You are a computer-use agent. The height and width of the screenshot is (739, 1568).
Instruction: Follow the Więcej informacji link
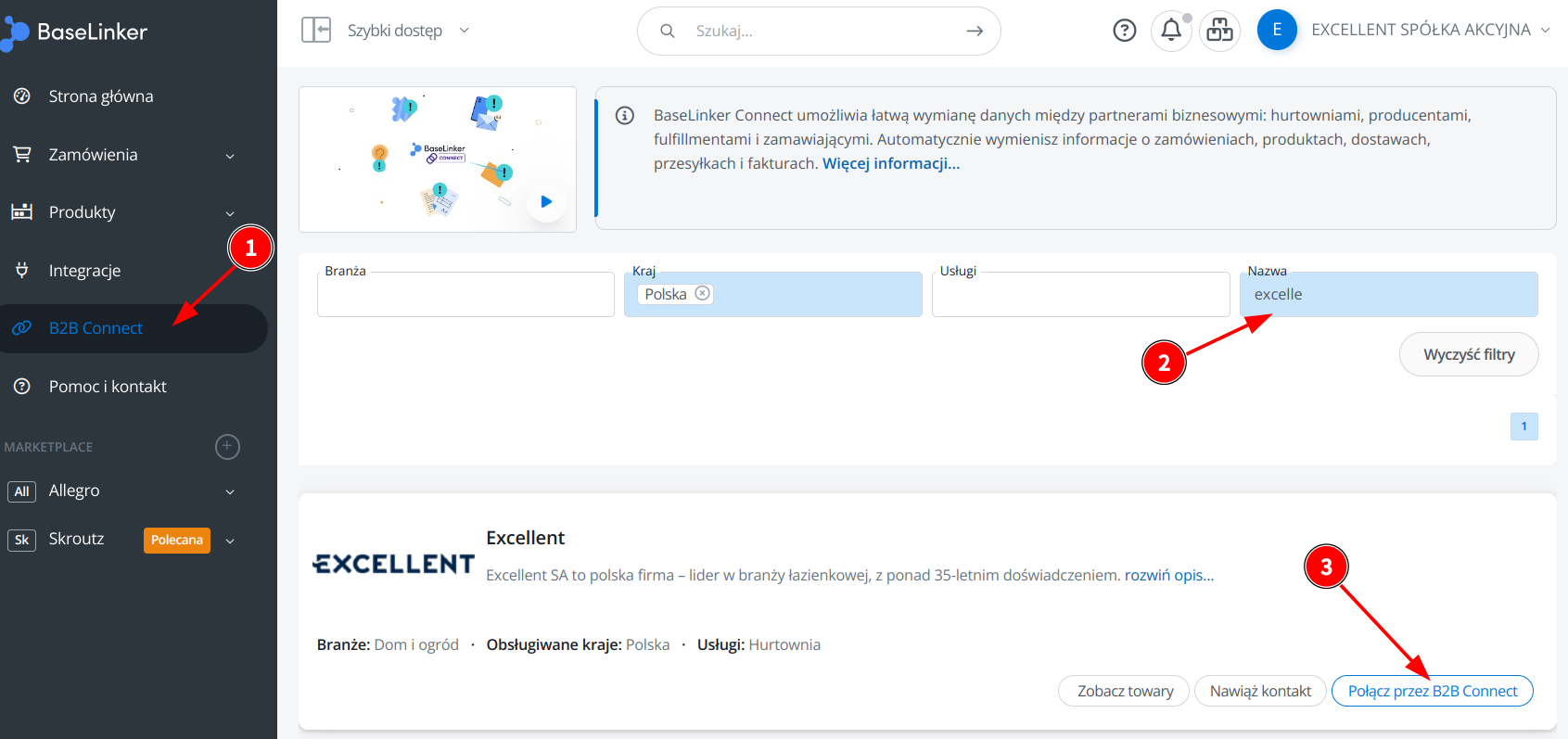pyautogui.click(x=890, y=163)
